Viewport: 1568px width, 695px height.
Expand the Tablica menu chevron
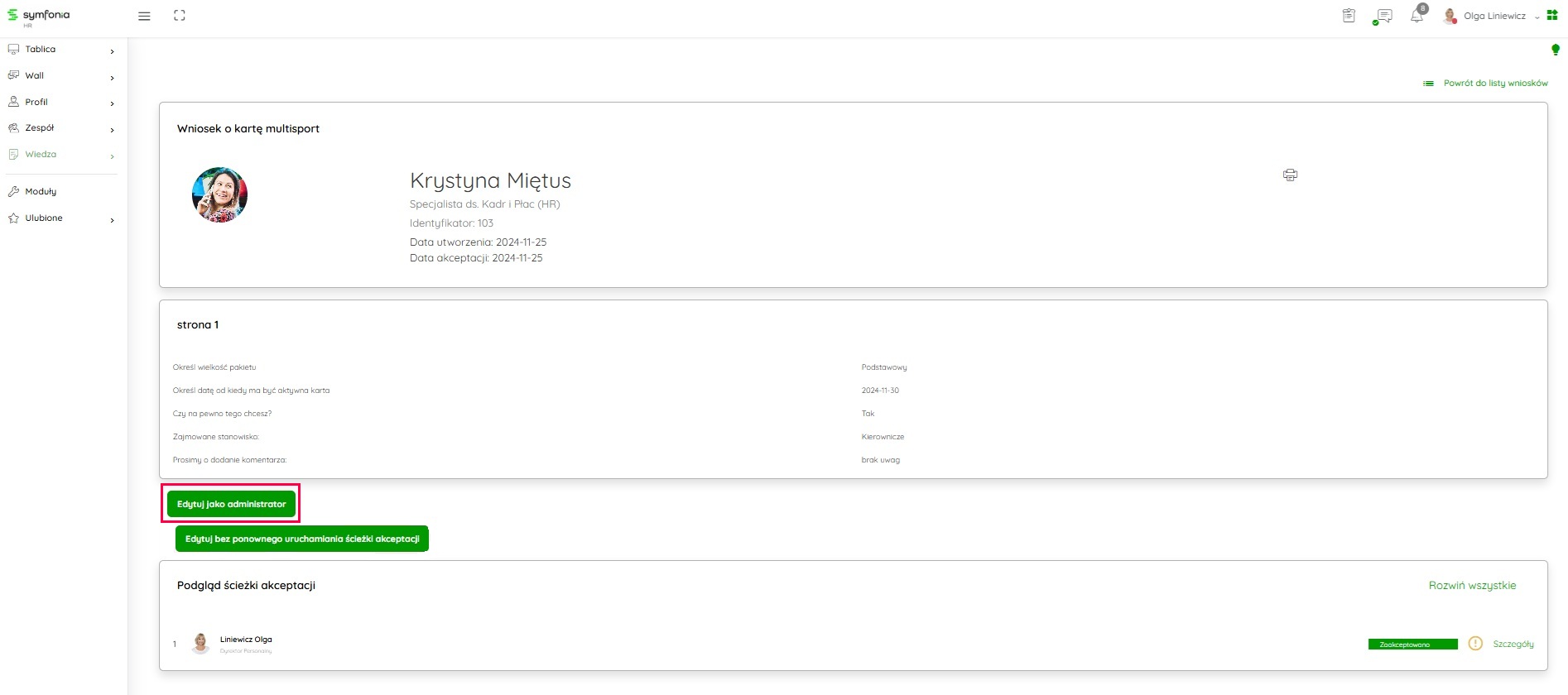(x=112, y=51)
